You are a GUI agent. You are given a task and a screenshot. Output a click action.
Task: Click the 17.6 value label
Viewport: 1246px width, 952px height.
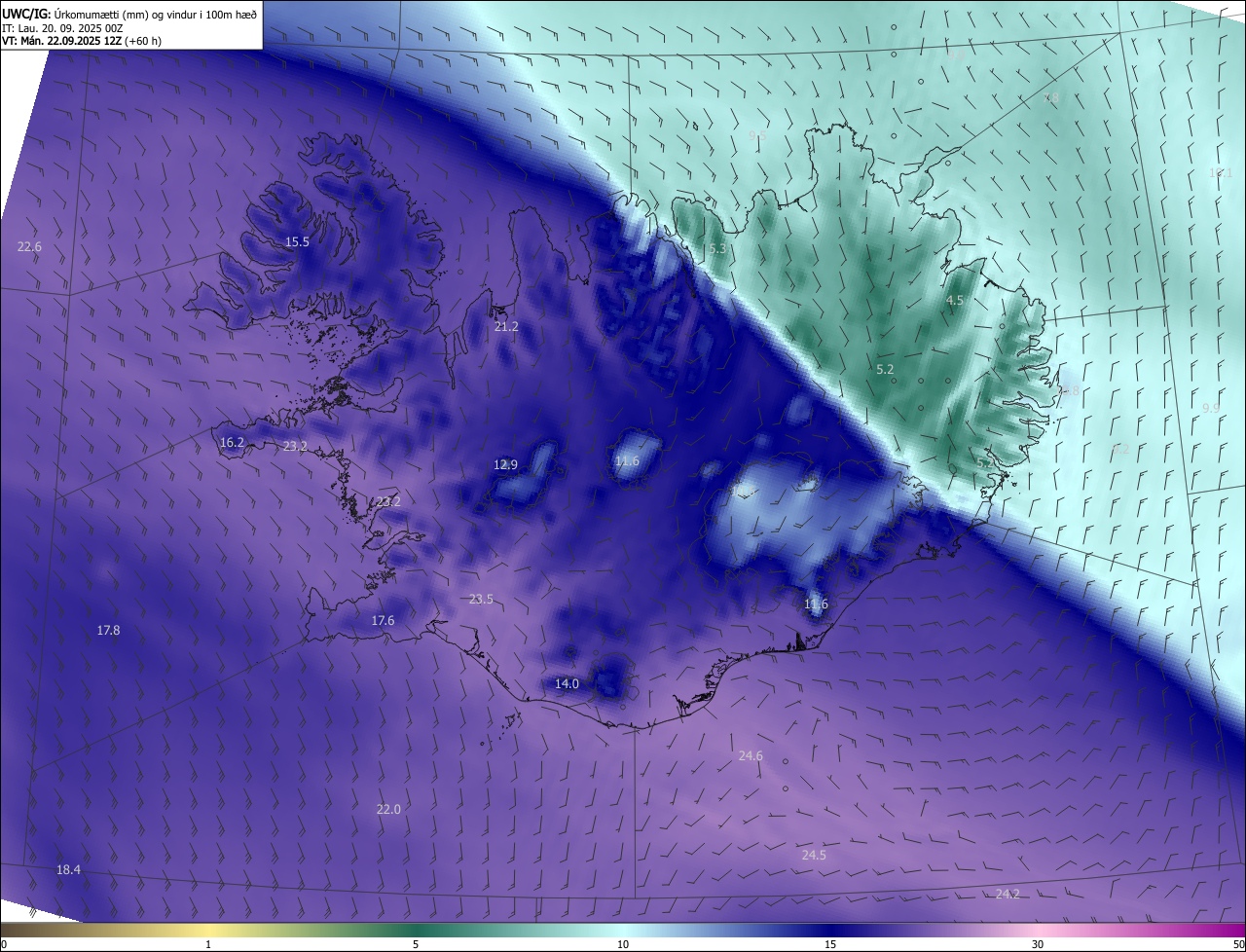click(383, 621)
